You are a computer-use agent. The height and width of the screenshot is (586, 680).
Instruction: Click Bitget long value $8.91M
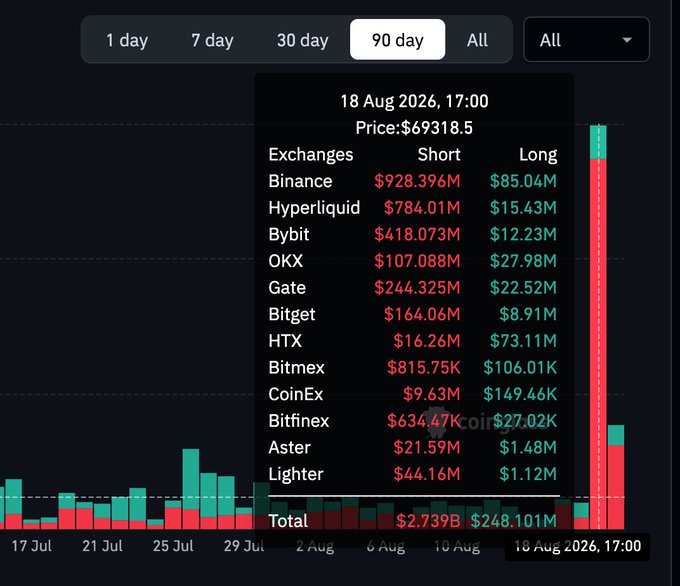click(x=528, y=314)
